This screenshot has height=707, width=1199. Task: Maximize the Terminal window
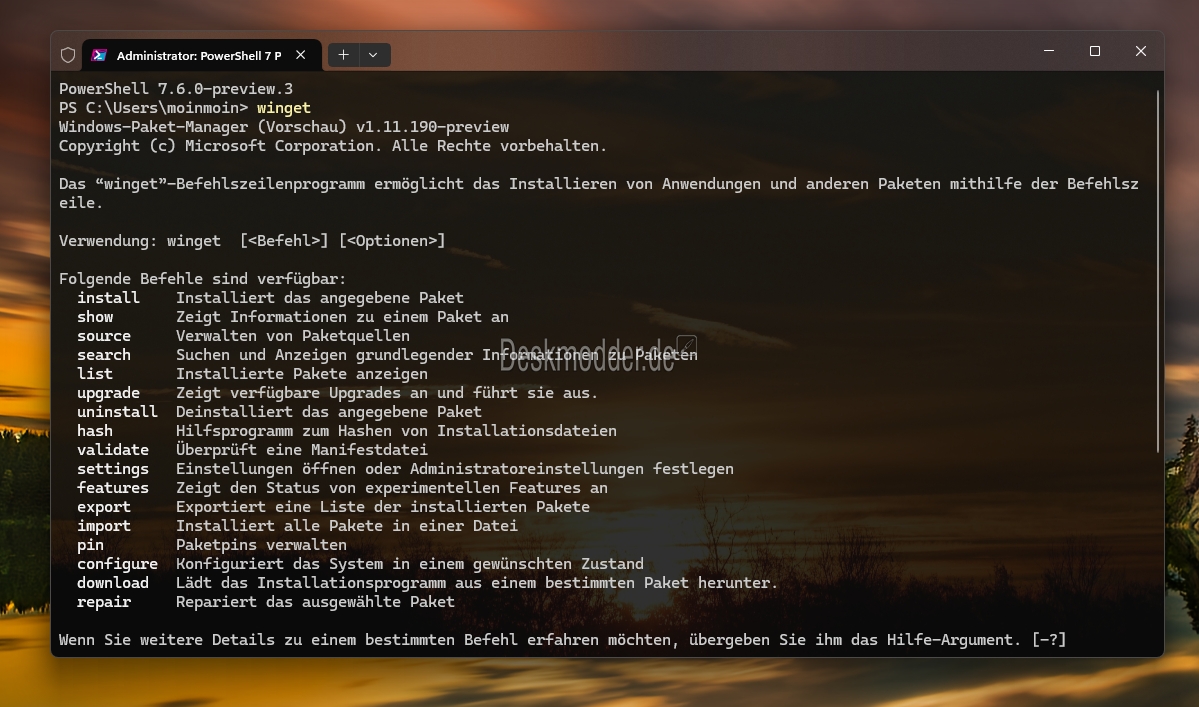pyautogui.click(x=1095, y=51)
